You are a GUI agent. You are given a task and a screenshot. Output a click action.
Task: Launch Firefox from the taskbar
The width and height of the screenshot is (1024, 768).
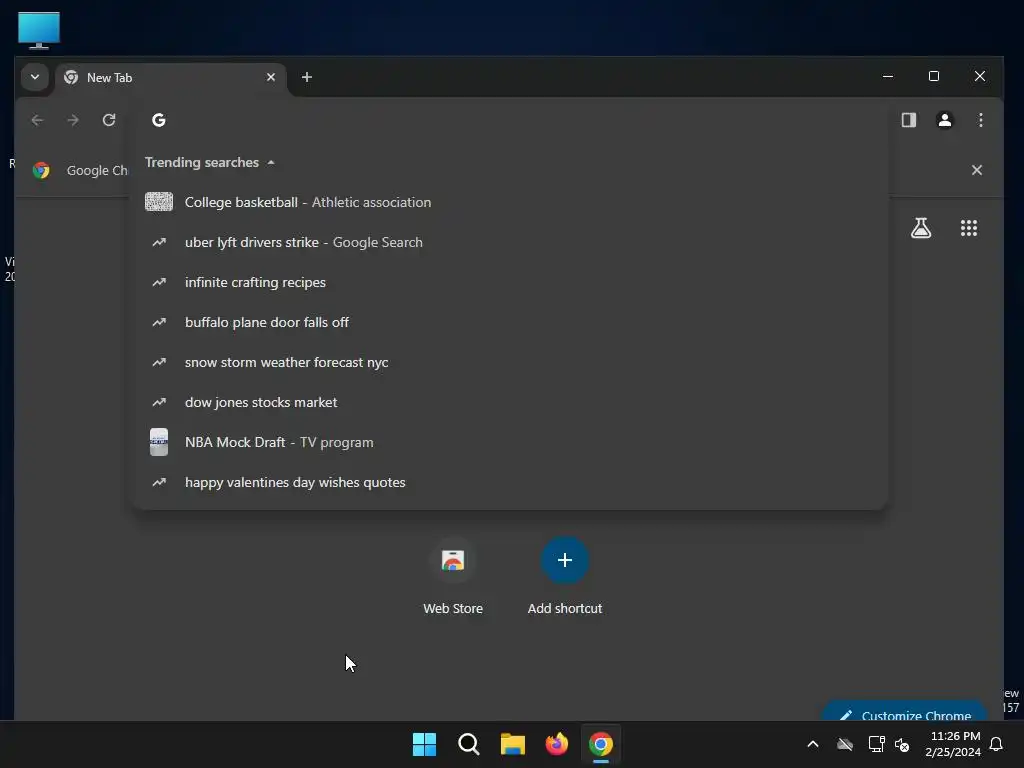[556, 744]
